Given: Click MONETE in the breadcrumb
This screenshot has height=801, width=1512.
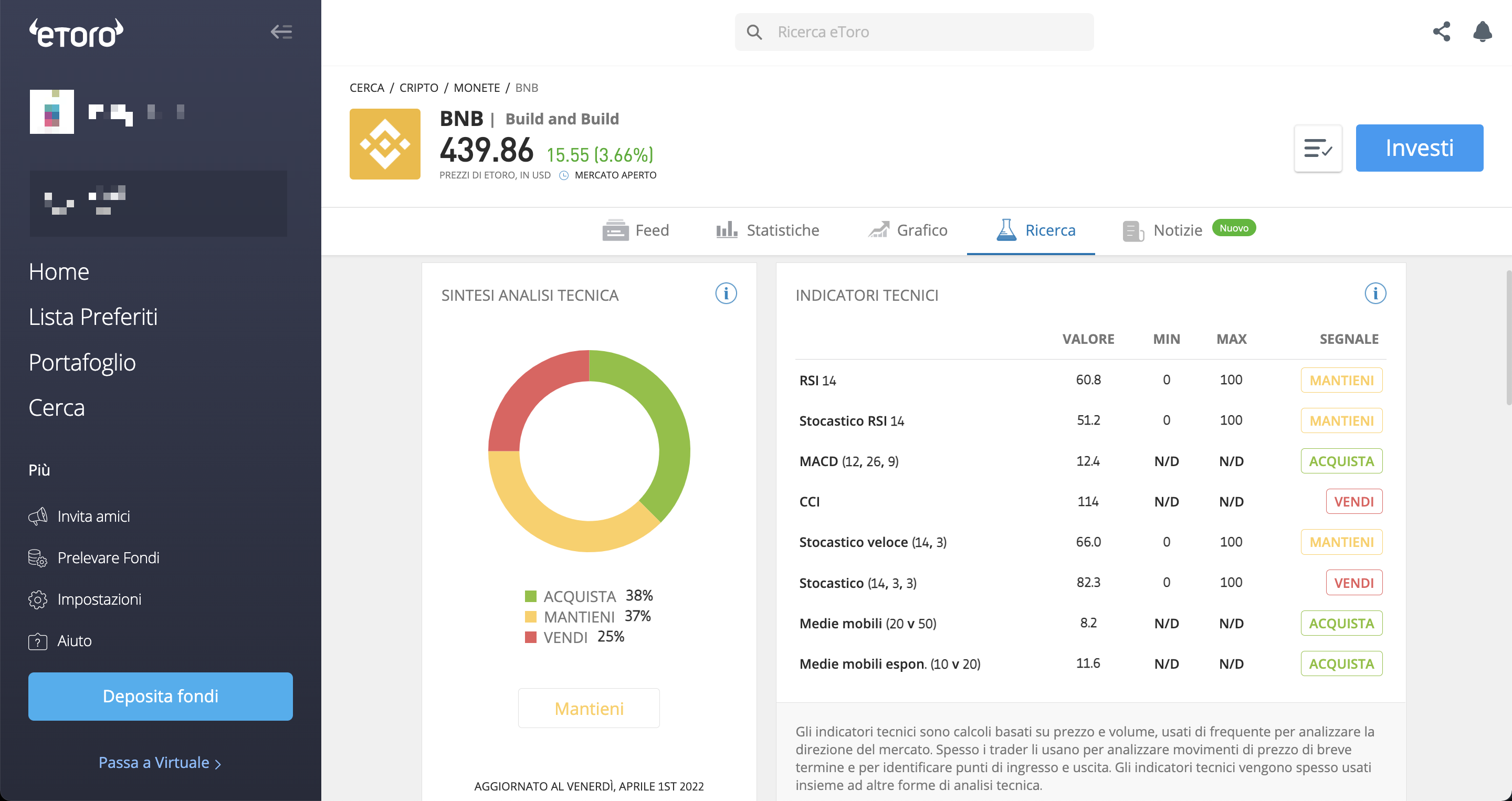Looking at the screenshot, I should [477, 88].
